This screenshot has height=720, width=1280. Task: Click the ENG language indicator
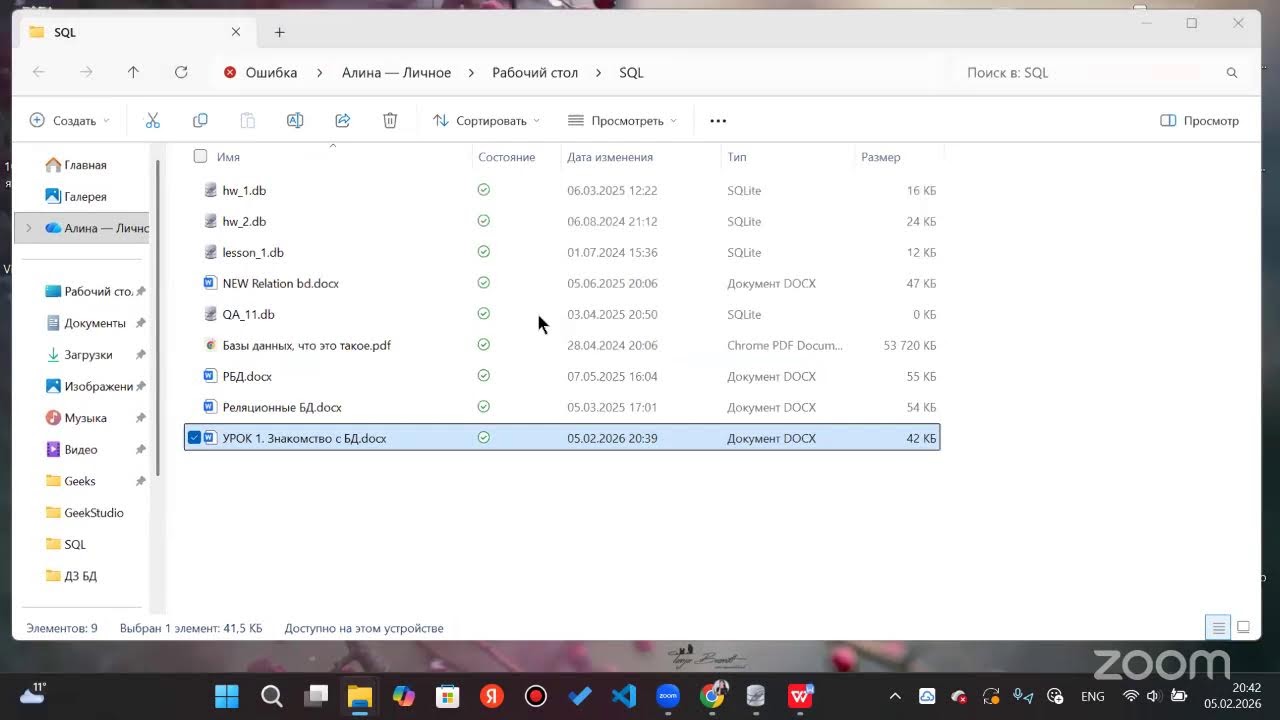coord(1093,696)
